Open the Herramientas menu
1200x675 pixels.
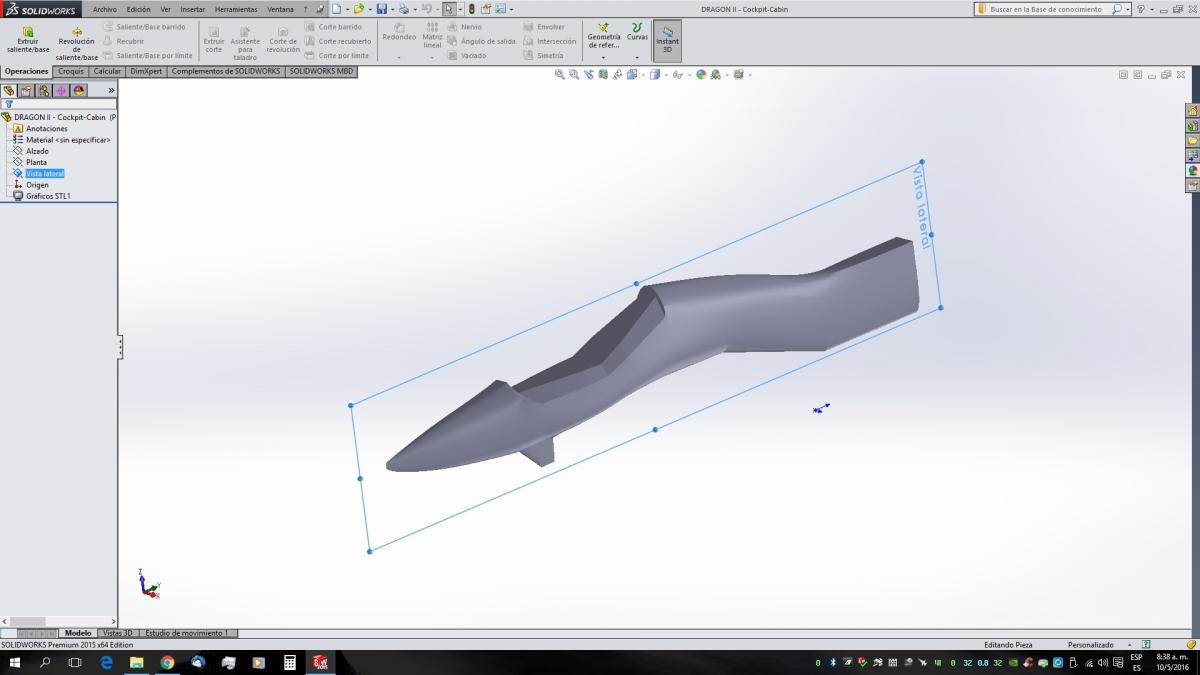236,9
